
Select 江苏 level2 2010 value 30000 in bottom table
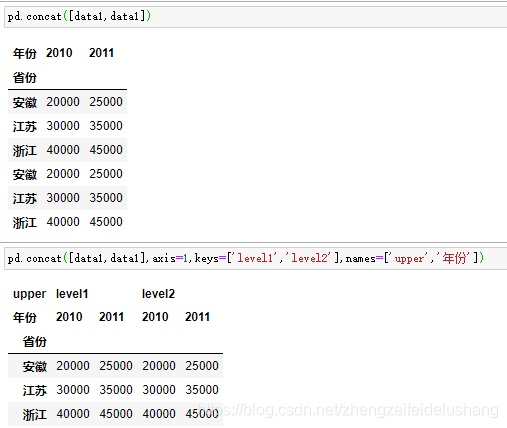159,390
